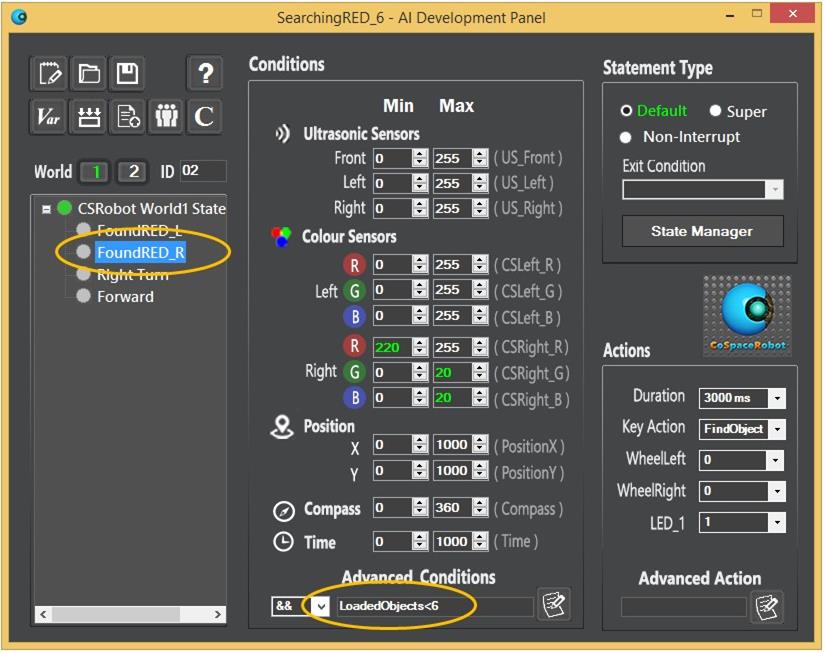Select the Super statement type
This screenshot has height=653, width=825.
[x=716, y=111]
